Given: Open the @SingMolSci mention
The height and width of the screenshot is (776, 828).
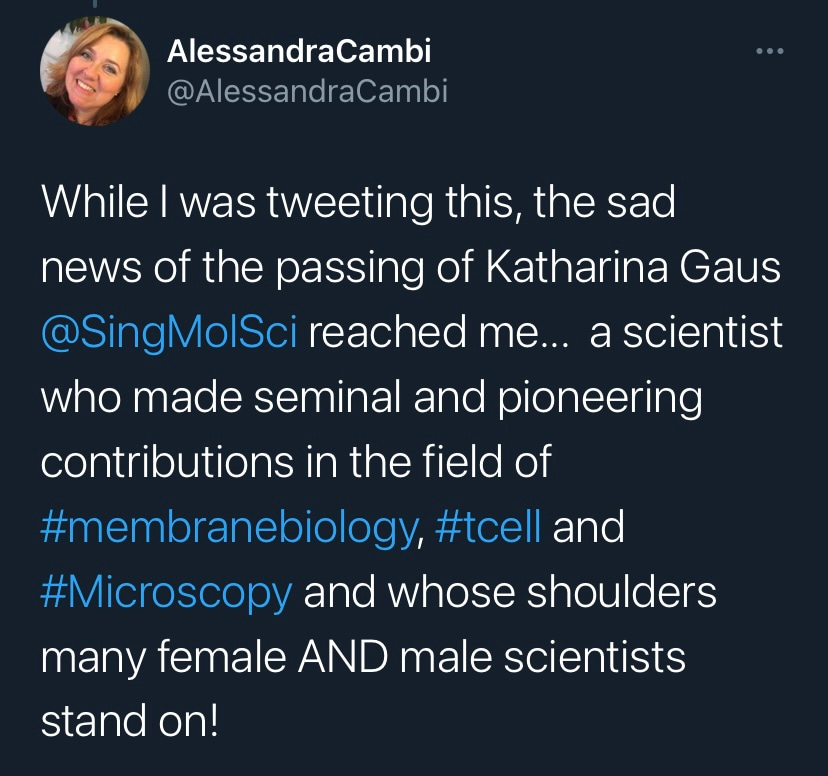Looking at the screenshot, I should [x=168, y=334].
